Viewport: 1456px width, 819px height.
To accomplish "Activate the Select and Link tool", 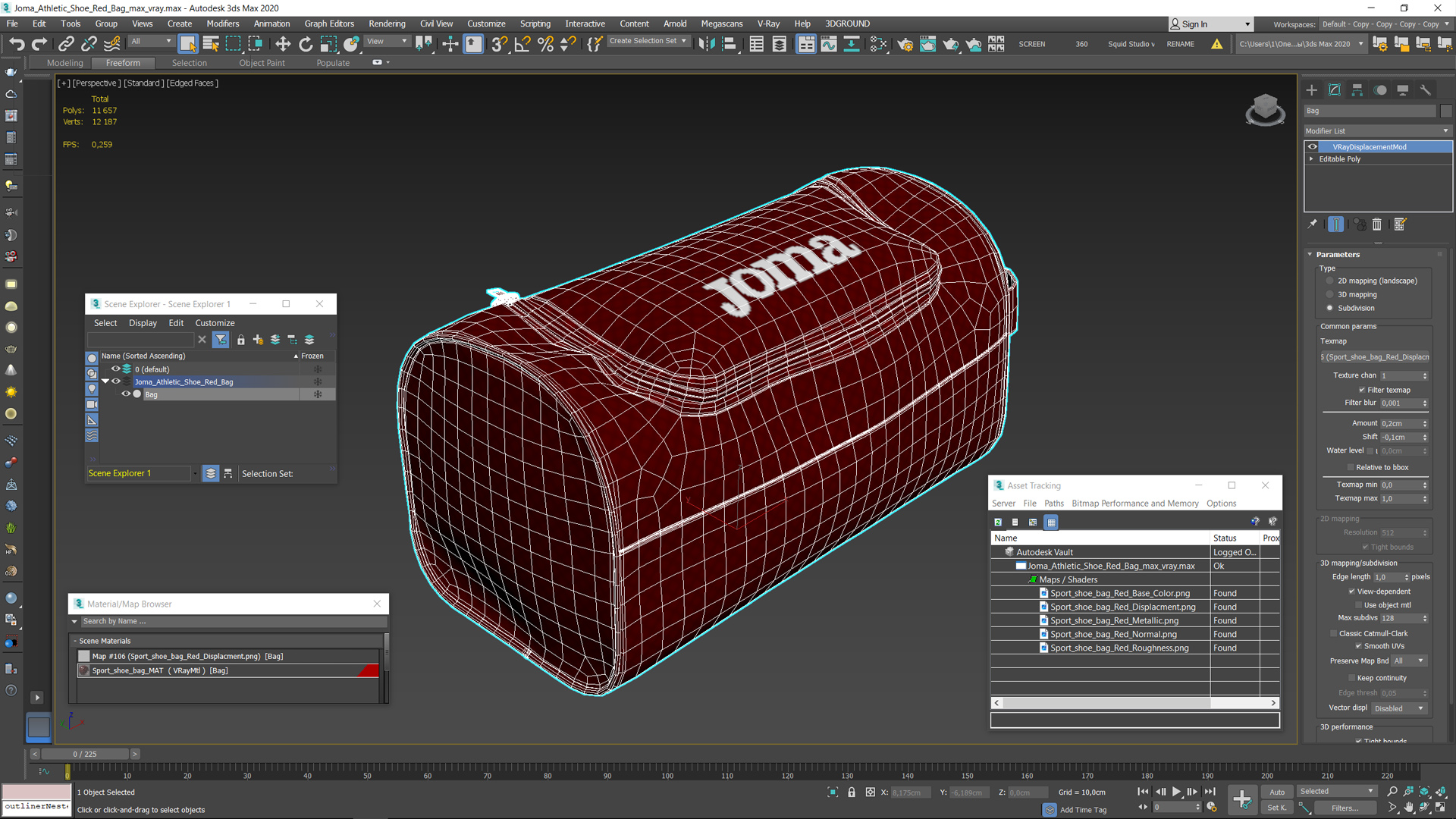I will coord(66,44).
